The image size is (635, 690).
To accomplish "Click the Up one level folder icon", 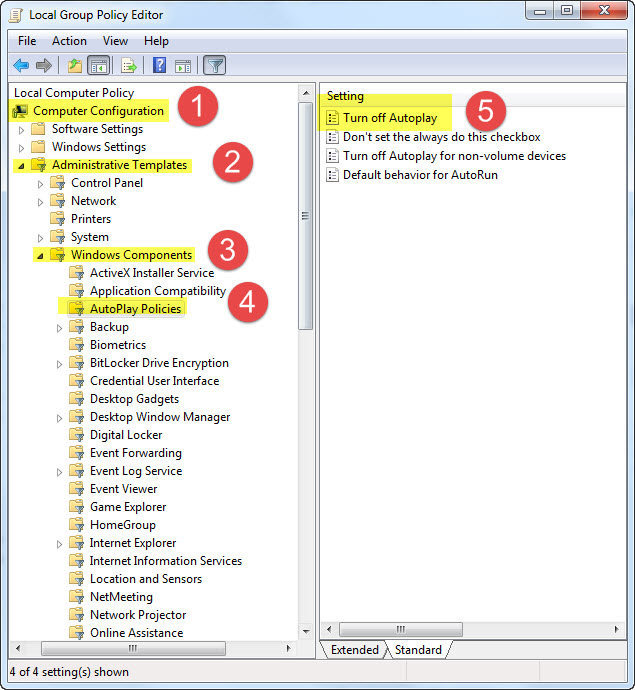I will click(x=75, y=66).
